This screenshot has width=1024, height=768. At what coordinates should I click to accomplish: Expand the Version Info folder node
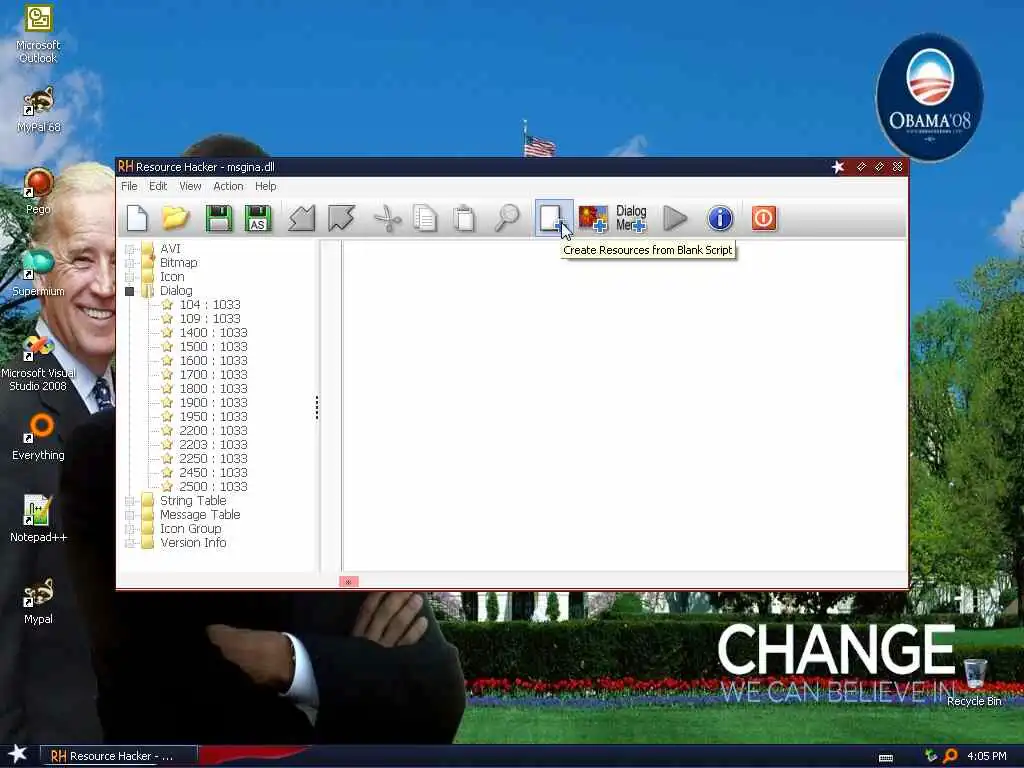point(129,543)
